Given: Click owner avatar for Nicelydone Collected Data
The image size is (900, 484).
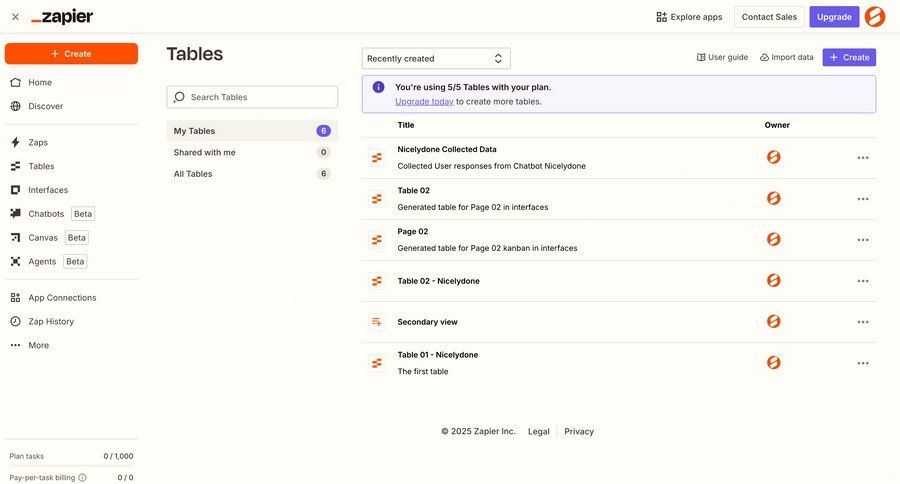Looking at the screenshot, I should 774,157.
